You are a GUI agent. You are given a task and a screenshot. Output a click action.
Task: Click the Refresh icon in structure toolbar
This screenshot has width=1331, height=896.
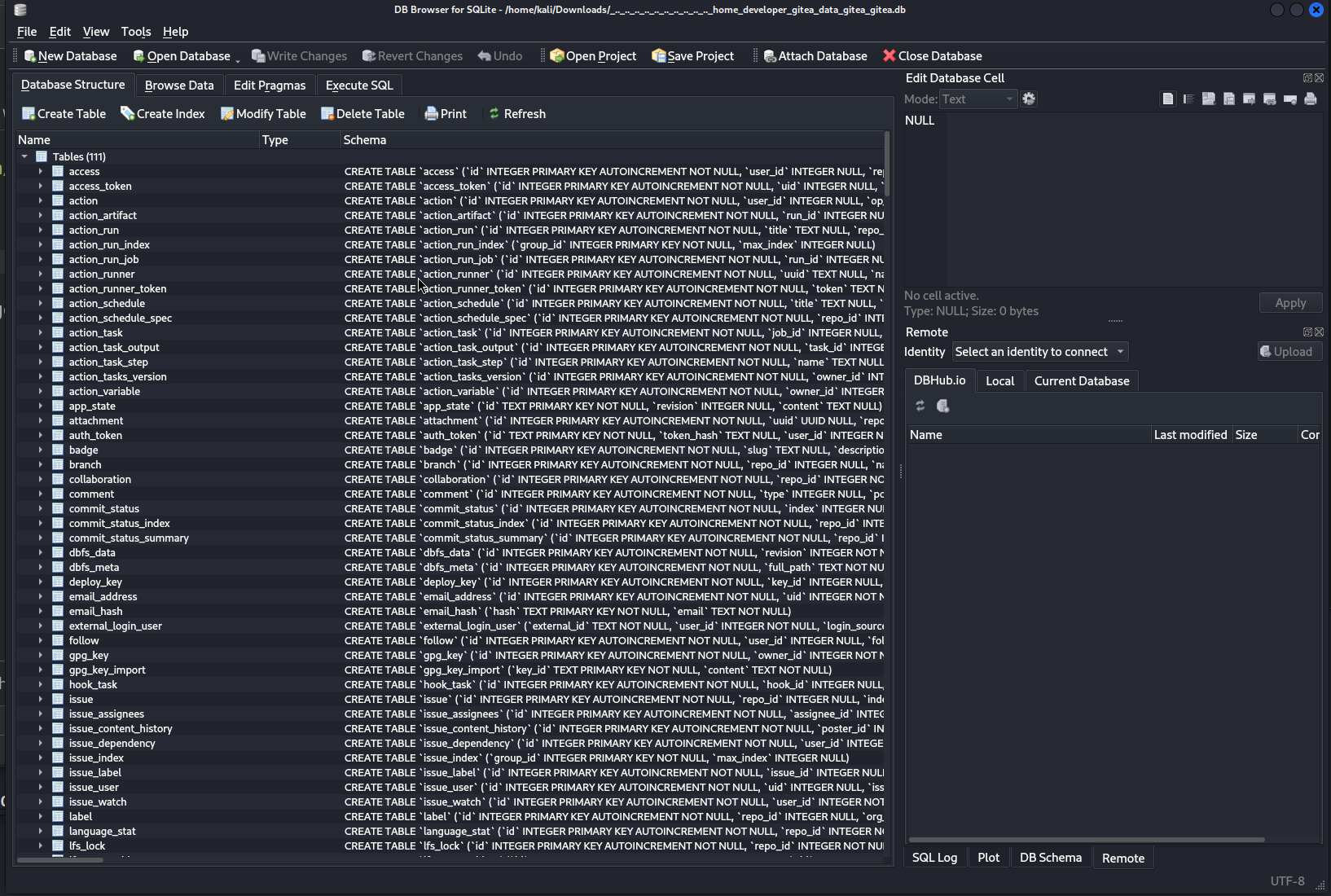pyautogui.click(x=494, y=114)
